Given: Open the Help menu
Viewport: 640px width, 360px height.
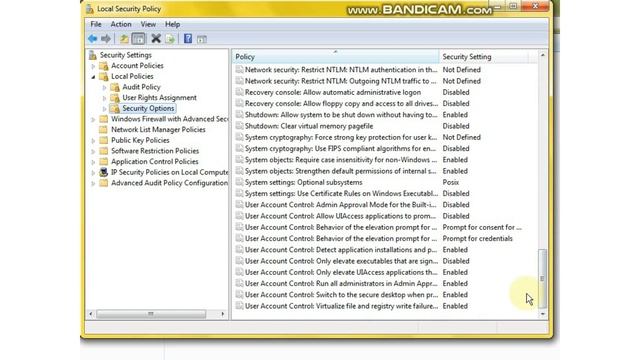Looking at the screenshot, I should click(x=172, y=24).
